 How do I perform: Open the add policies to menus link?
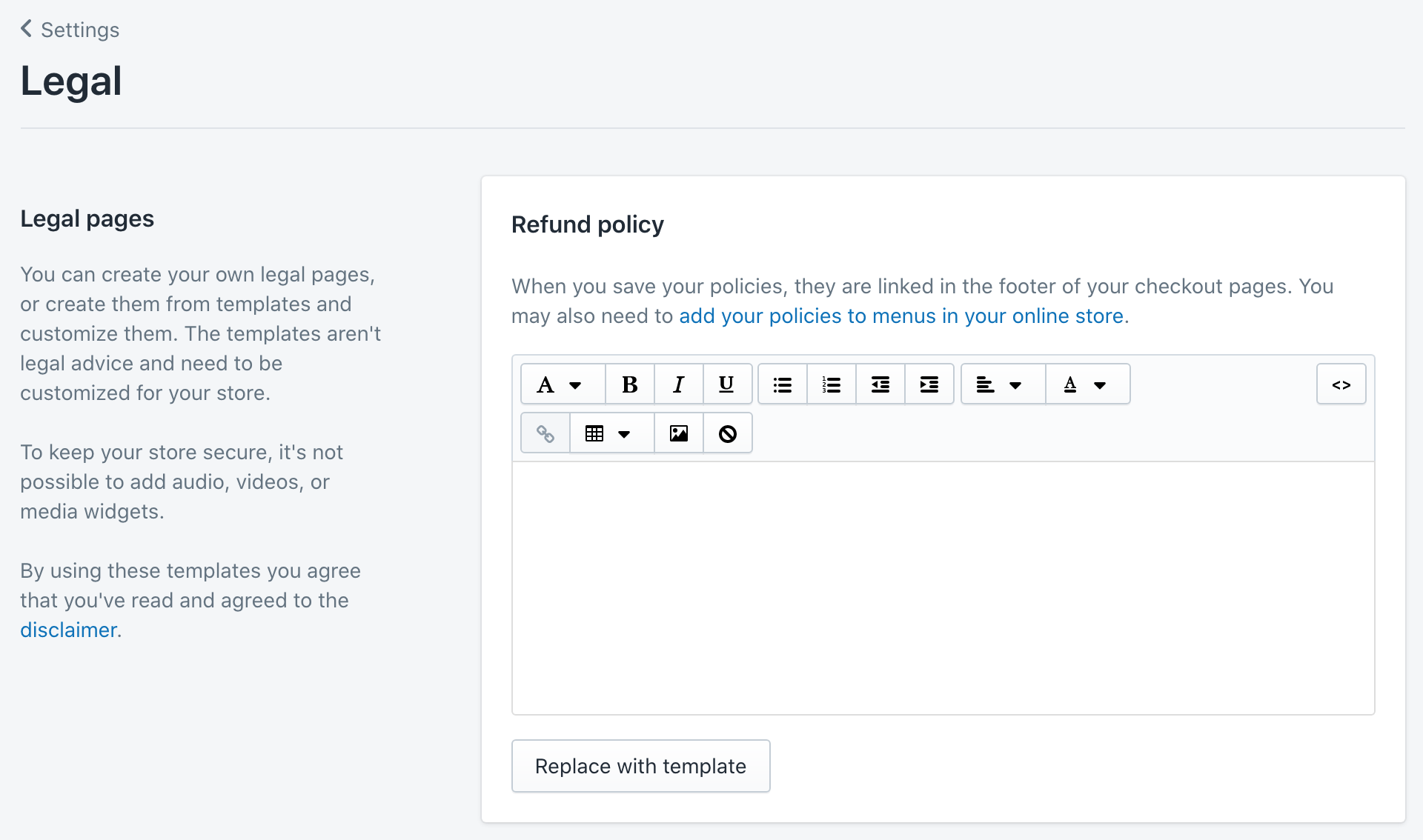(901, 316)
